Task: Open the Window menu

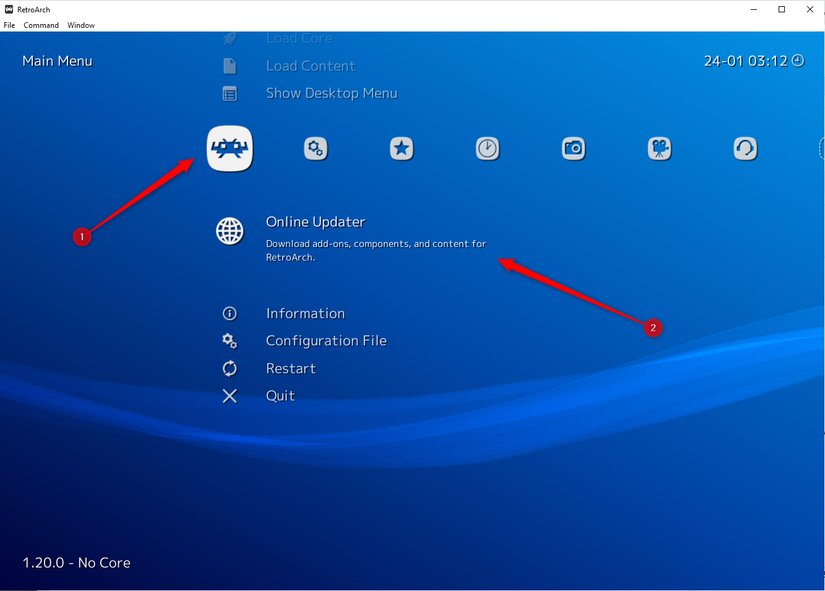Action: coord(81,25)
